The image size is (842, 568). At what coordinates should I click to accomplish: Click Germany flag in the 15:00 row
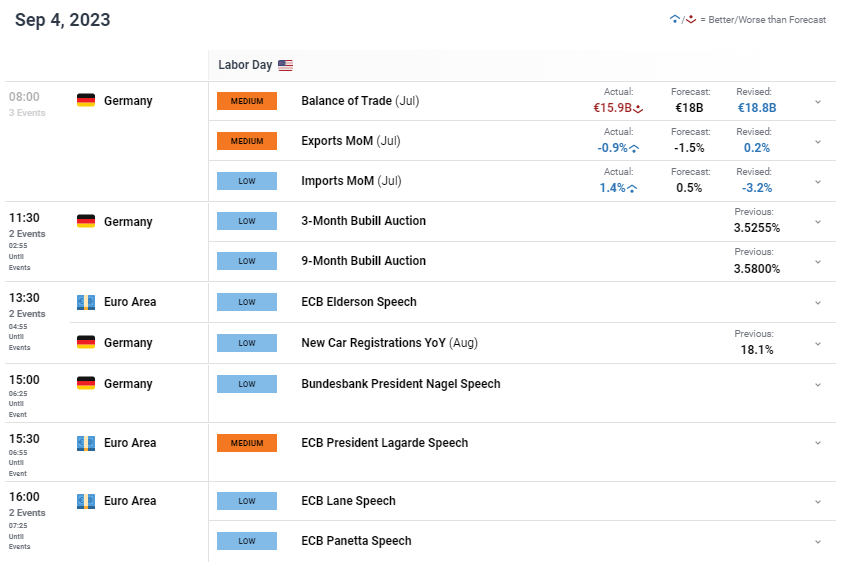point(86,383)
